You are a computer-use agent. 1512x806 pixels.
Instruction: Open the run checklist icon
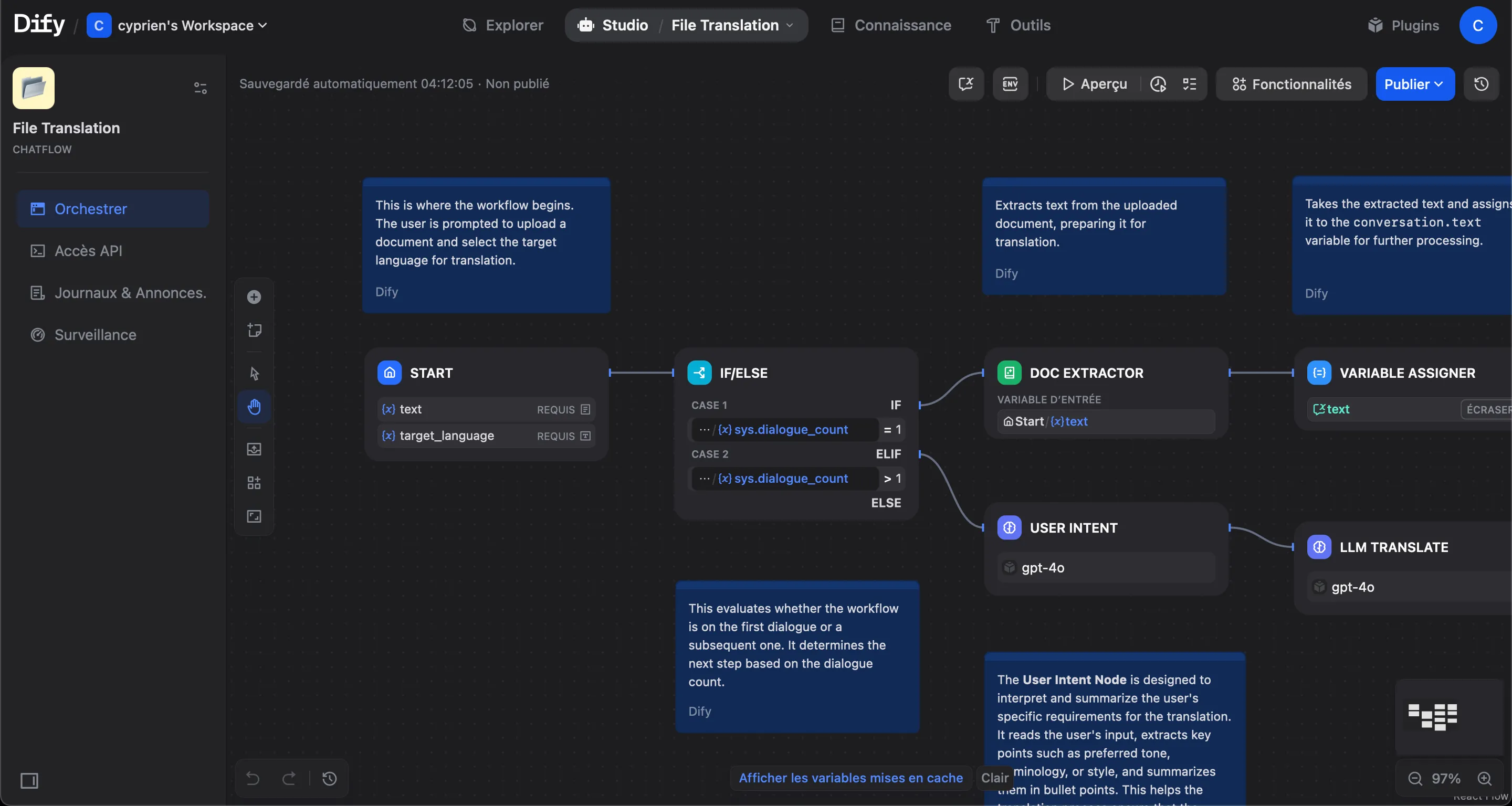pyautogui.click(x=1190, y=84)
